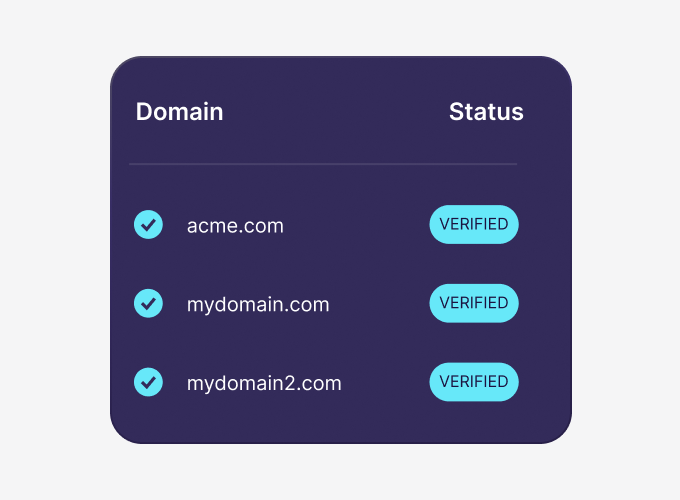Click the divider line under the headers

323,163
